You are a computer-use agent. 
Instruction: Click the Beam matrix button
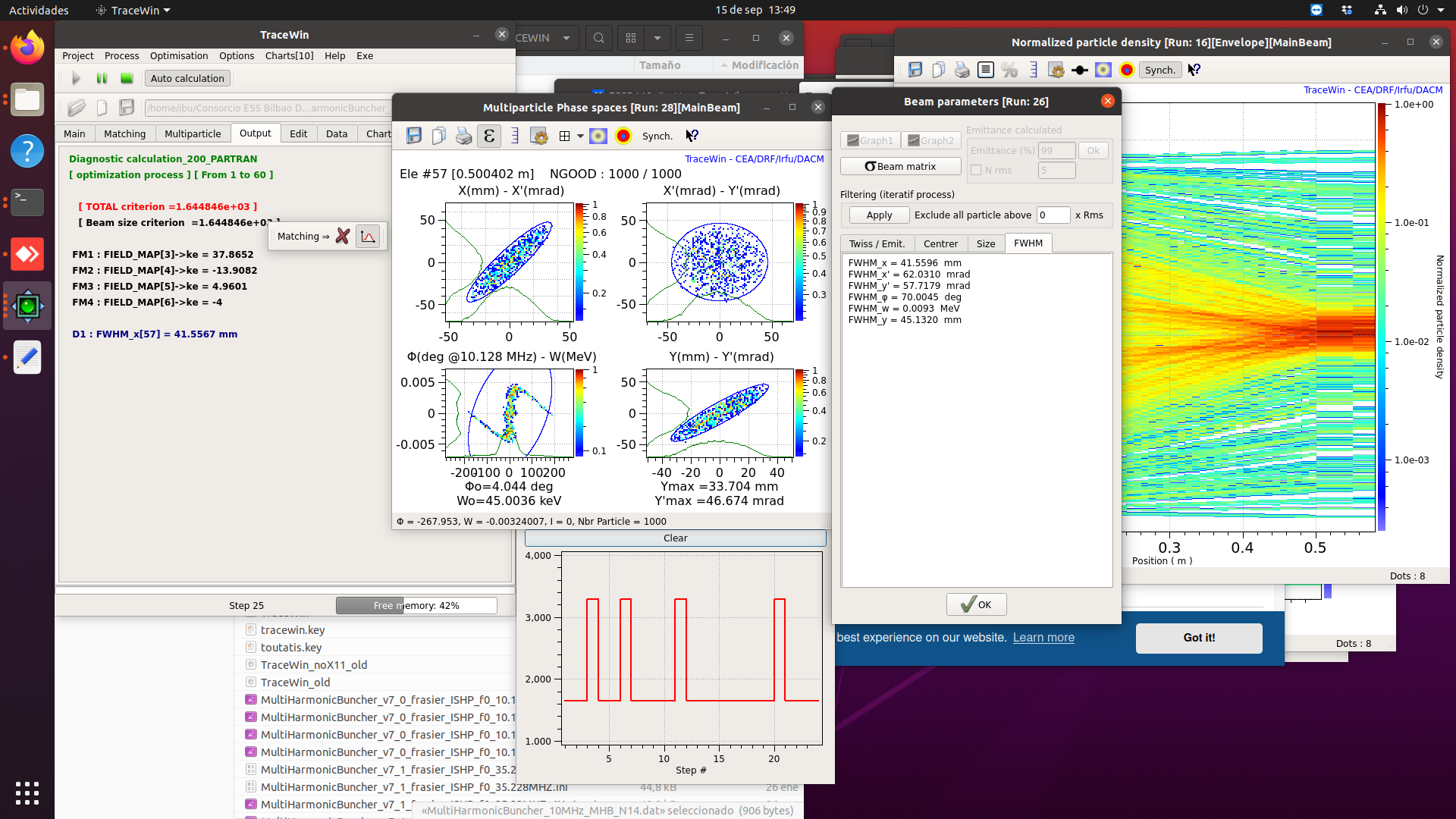[x=900, y=166]
